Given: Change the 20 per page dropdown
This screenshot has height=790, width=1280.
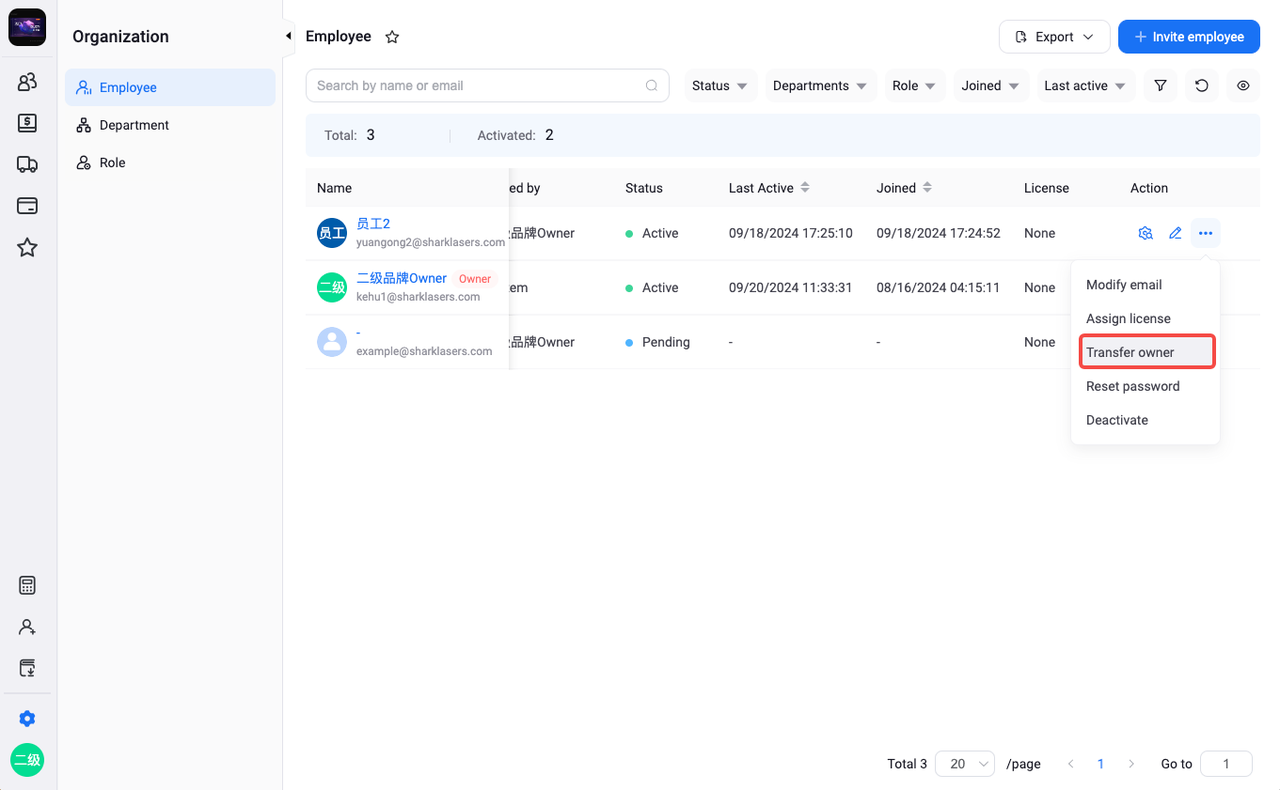Looking at the screenshot, I should 965,764.
